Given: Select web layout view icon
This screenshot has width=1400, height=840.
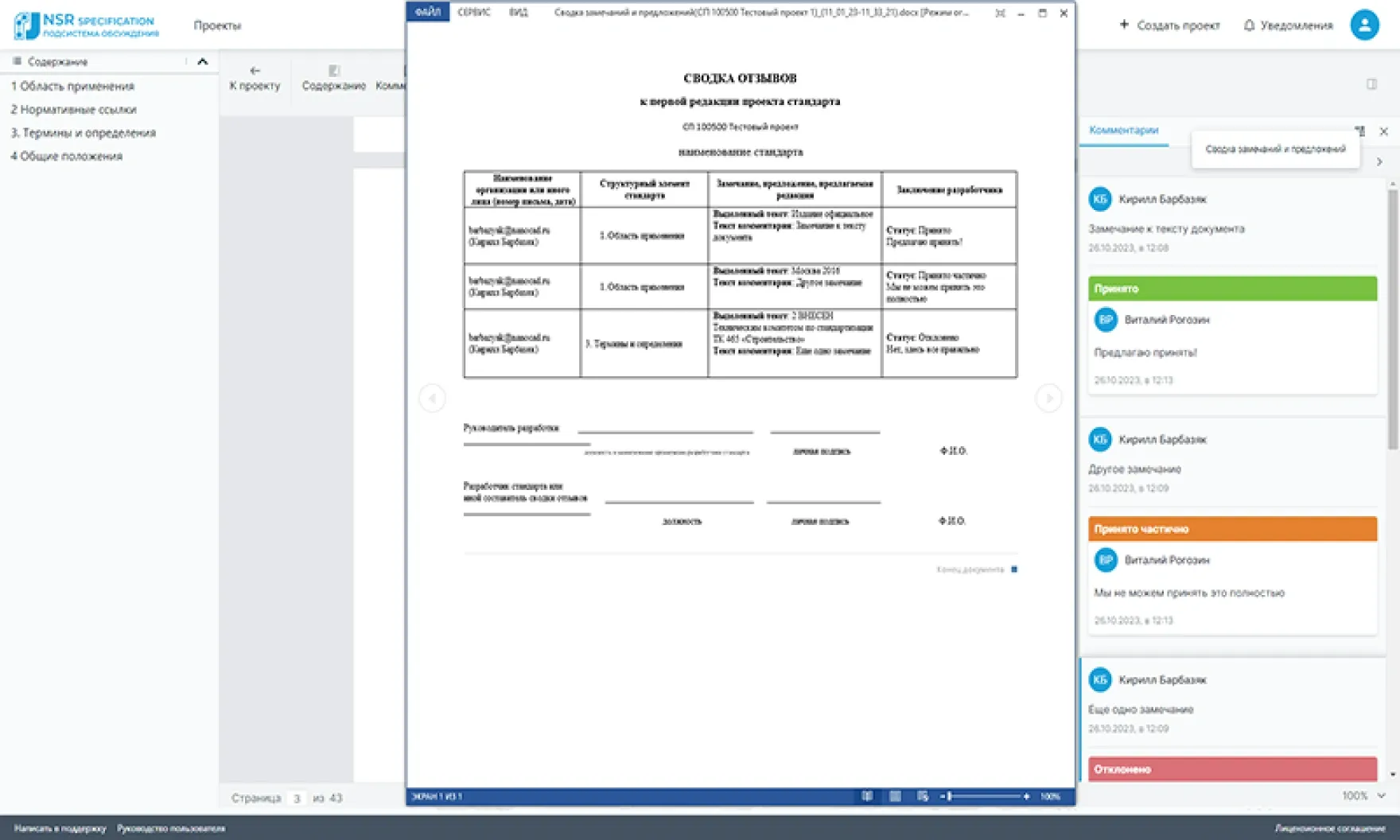Looking at the screenshot, I should click(923, 795).
